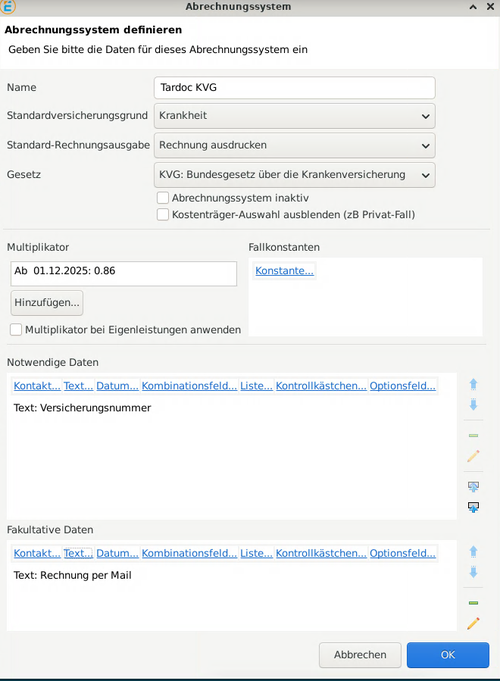Click Abbrechen to cancel dialog

click(360, 655)
